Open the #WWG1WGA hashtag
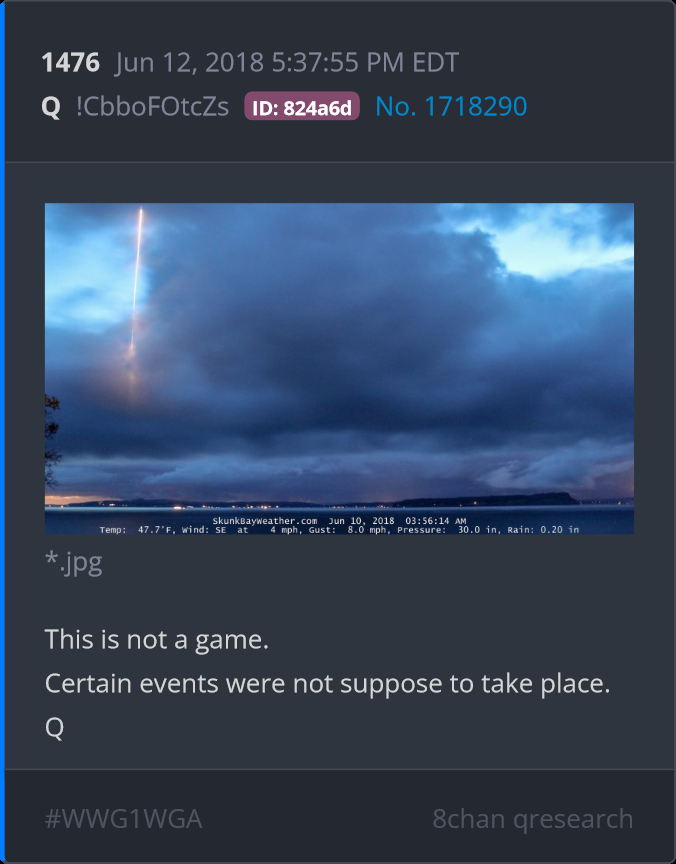This screenshot has height=864, width=676. (x=123, y=819)
